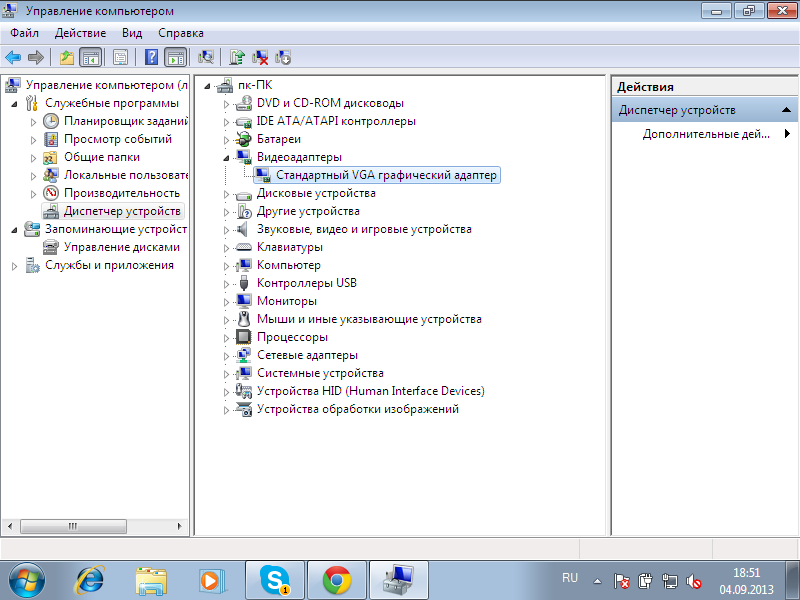Expand Локальные пользователи node arrow
The height and width of the screenshot is (600, 800).
click(x=33, y=177)
